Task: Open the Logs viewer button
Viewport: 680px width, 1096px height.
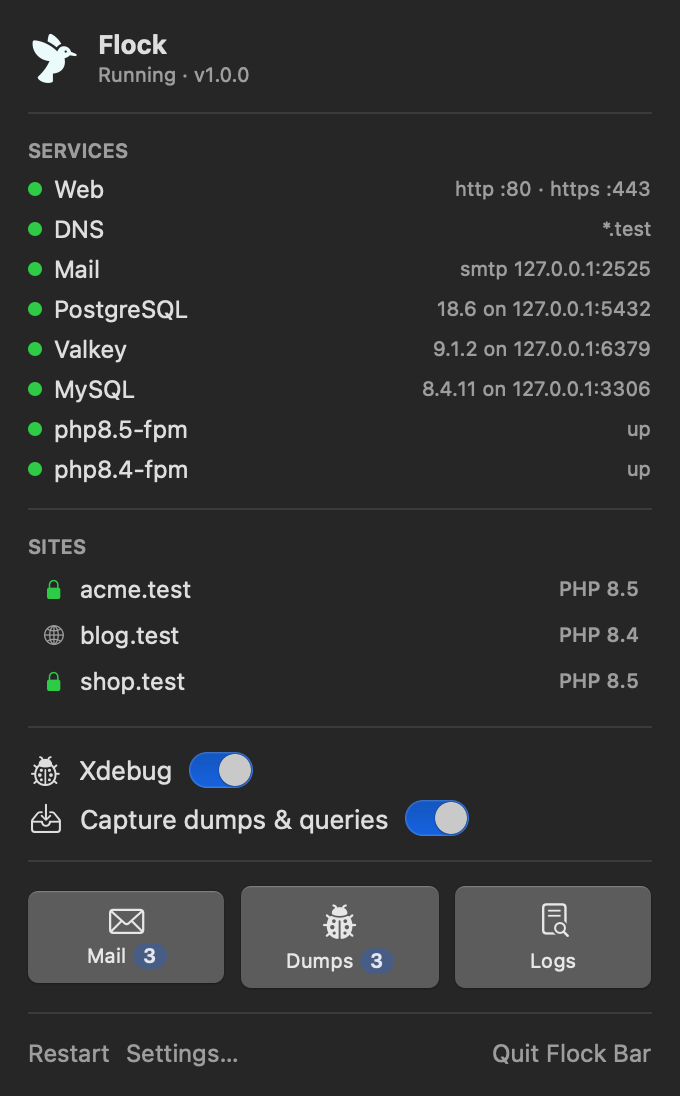Action: (x=553, y=937)
